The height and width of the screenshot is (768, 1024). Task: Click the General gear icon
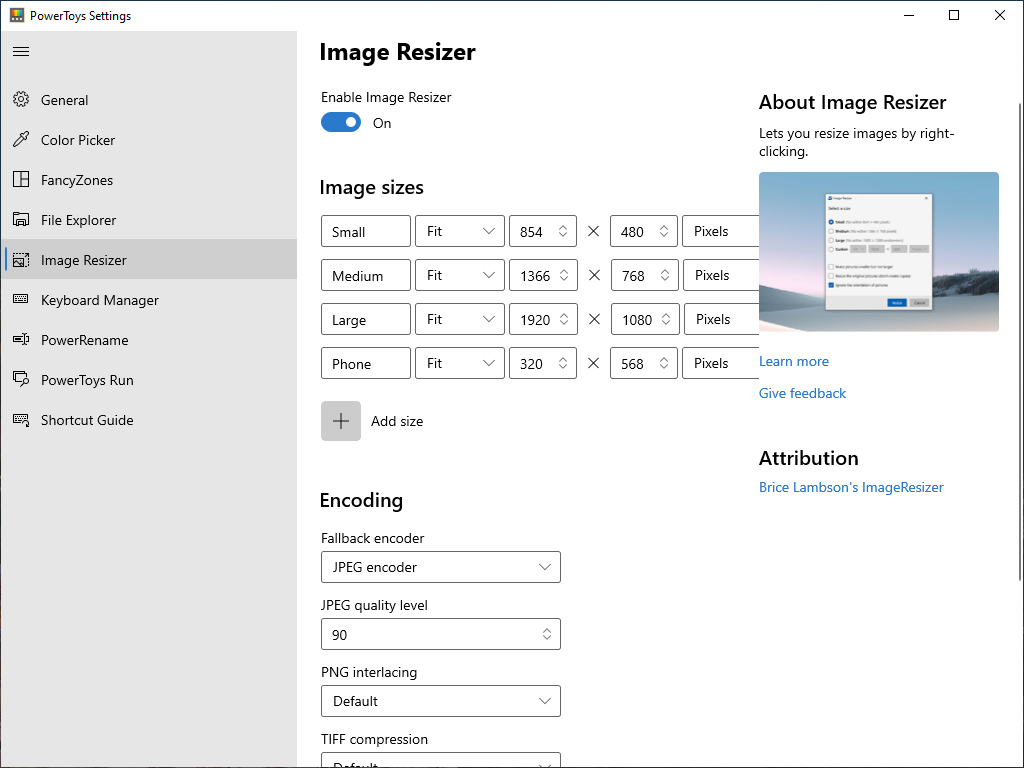[x=21, y=99]
